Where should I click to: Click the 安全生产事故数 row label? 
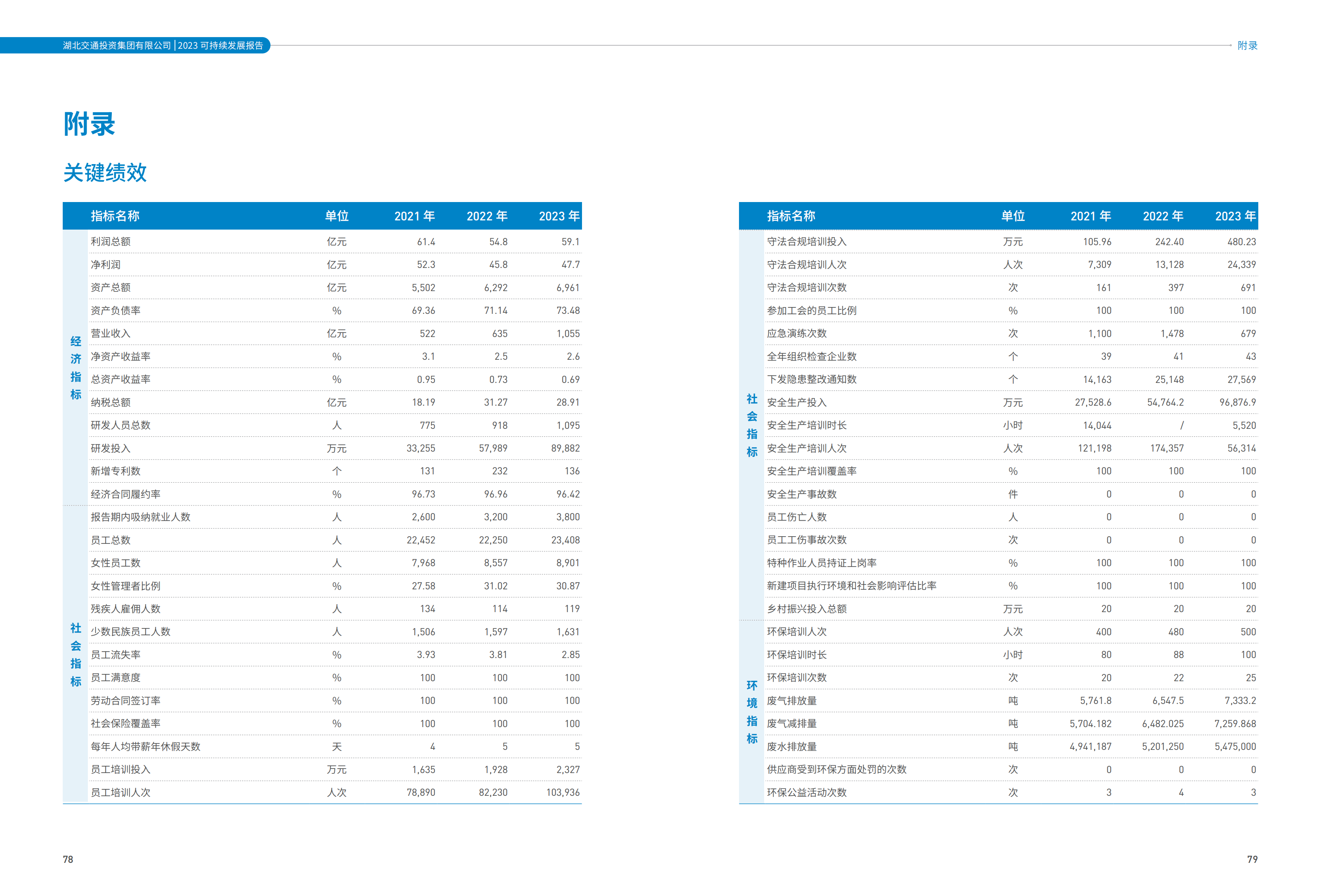(x=802, y=494)
